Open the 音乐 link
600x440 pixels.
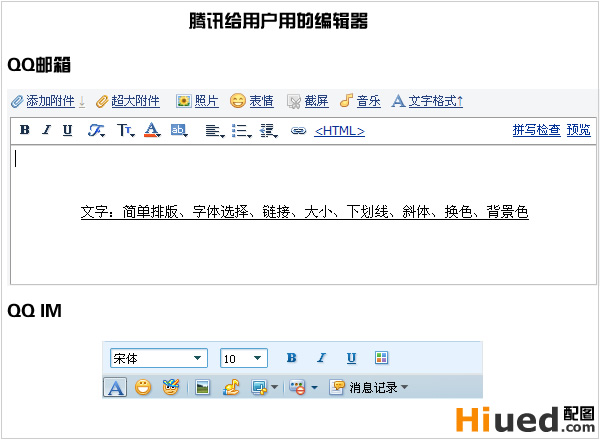368,101
